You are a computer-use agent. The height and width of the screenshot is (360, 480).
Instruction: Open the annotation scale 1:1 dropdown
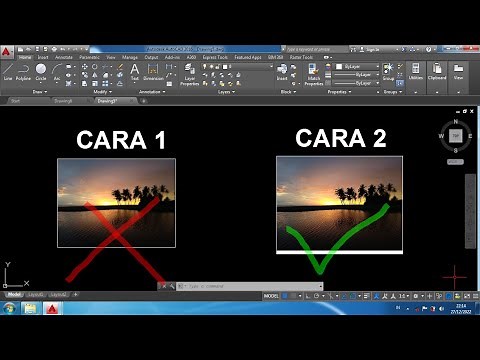[404, 296]
